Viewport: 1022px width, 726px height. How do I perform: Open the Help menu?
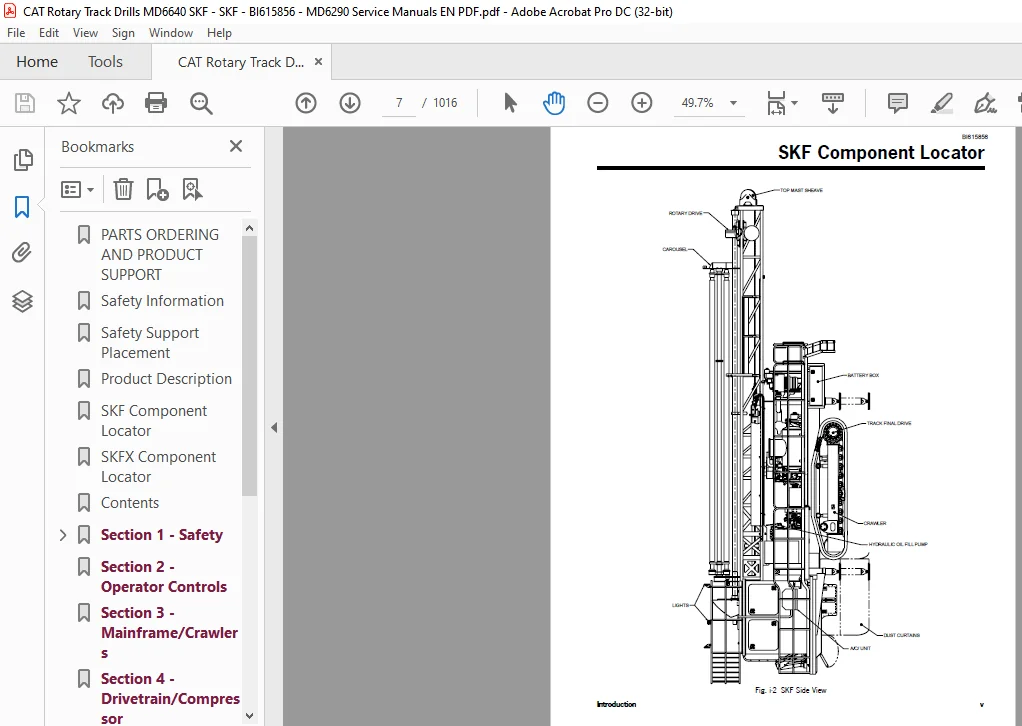tap(219, 33)
